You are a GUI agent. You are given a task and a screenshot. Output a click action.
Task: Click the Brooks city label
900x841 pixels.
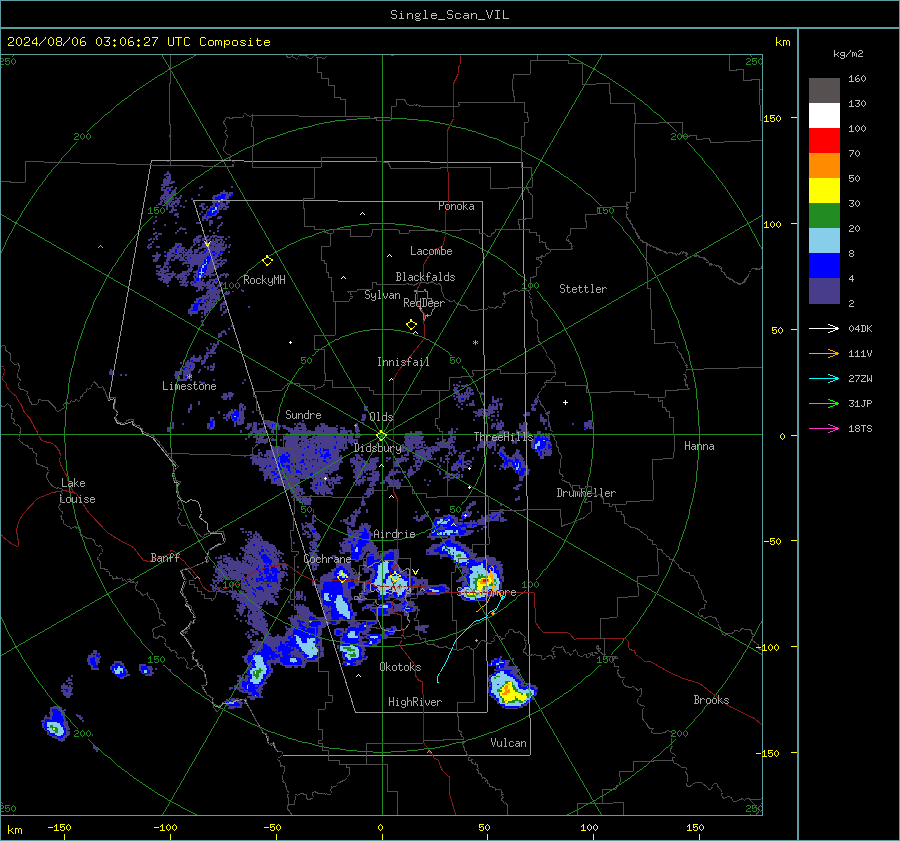711,700
